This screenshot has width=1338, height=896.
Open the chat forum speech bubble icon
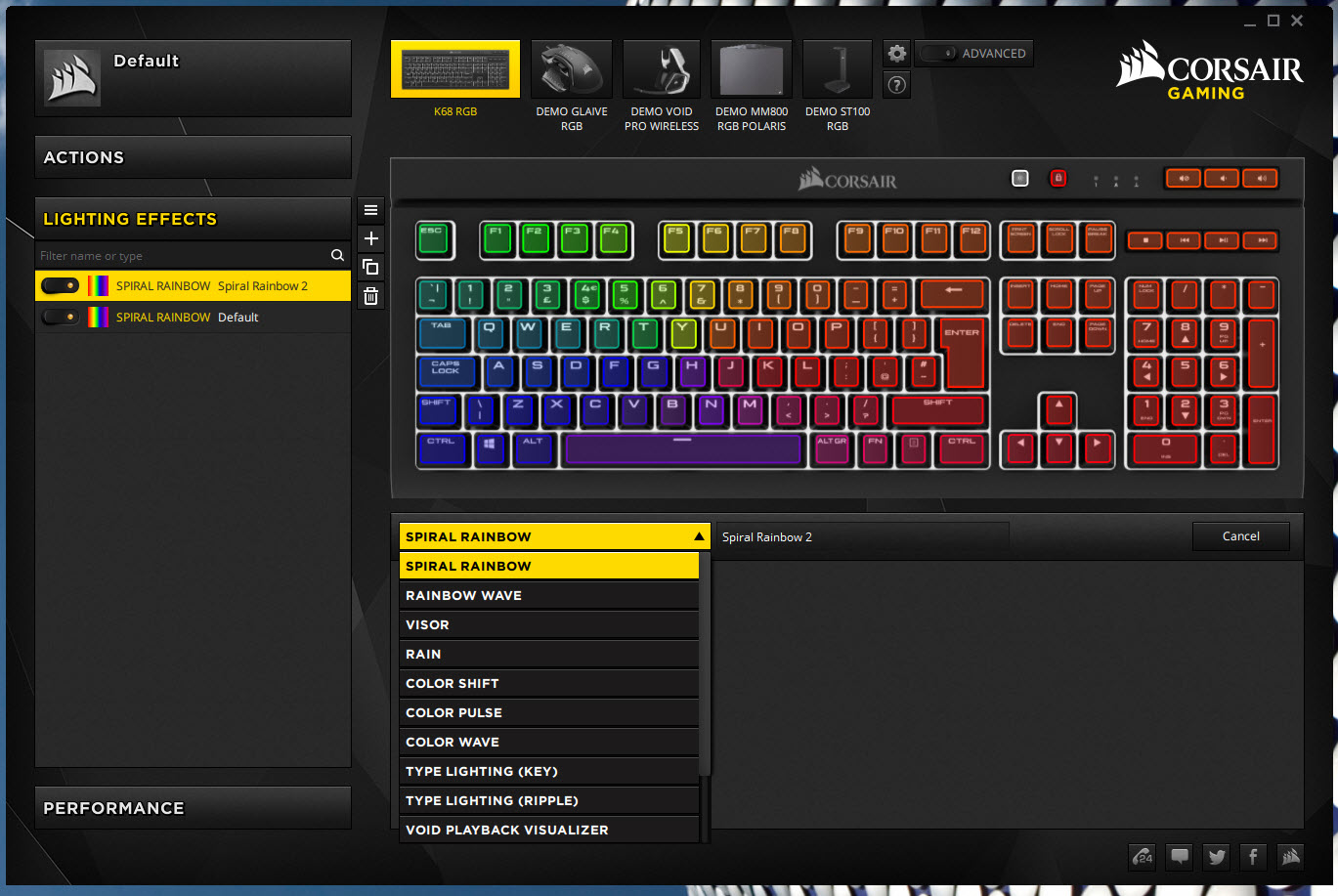coord(1180,857)
